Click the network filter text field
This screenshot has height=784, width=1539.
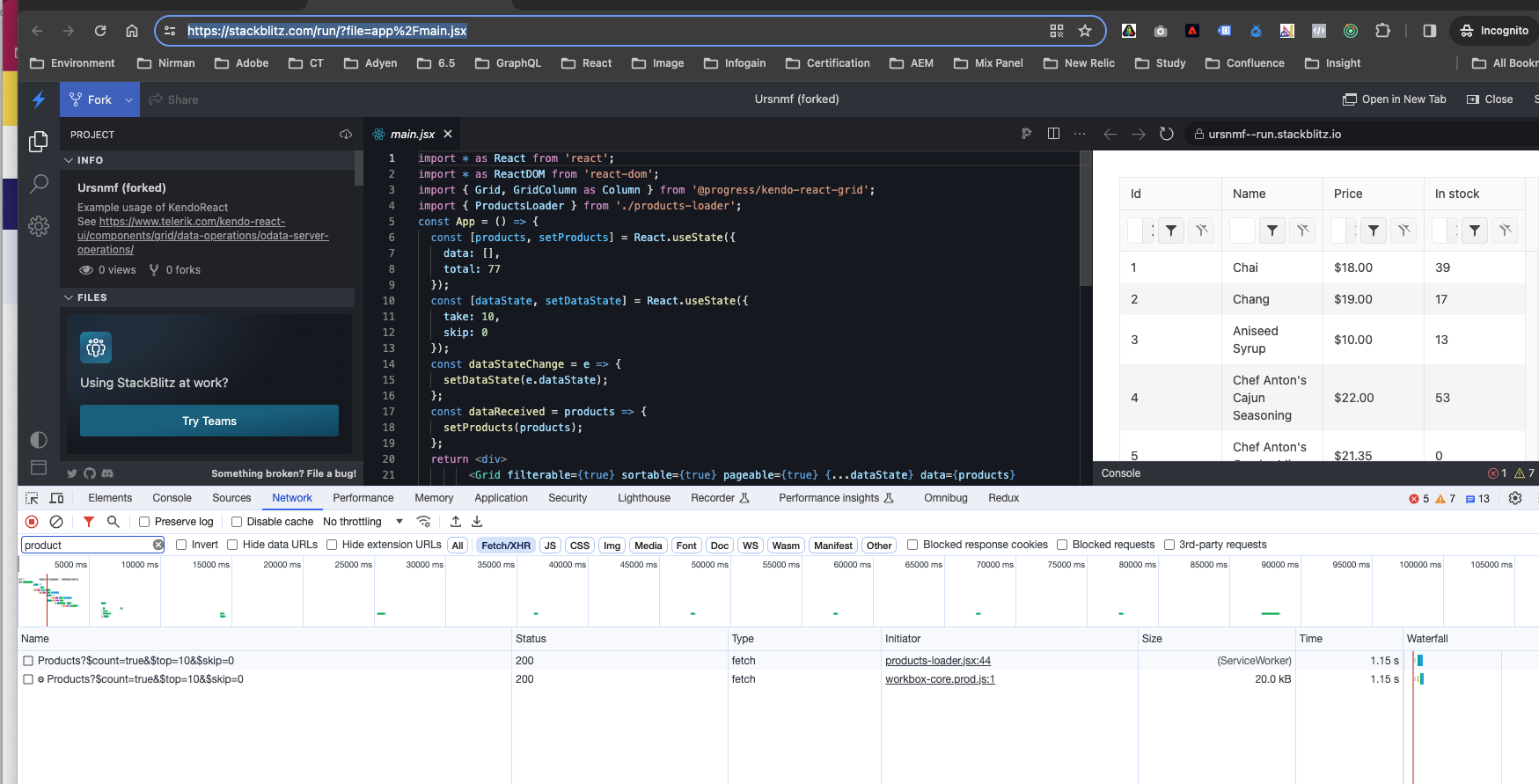(86, 546)
